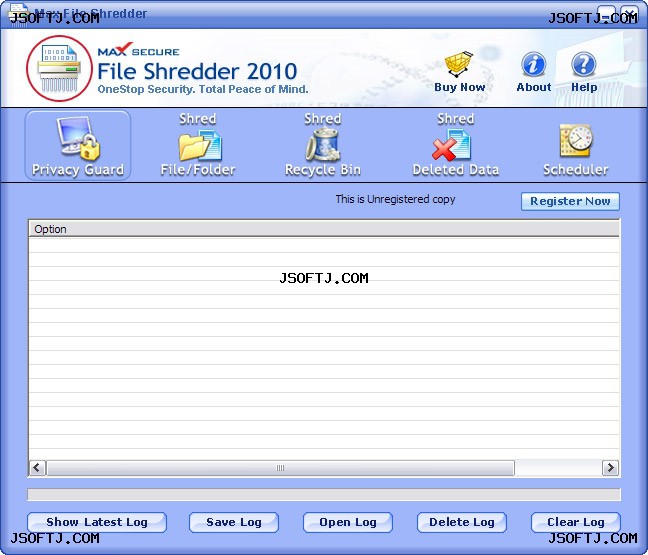Viewport: 648px width, 555px height.
Task: Click the File Shredder logo emblem
Action: pyautogui.click(x=59, y=69)
